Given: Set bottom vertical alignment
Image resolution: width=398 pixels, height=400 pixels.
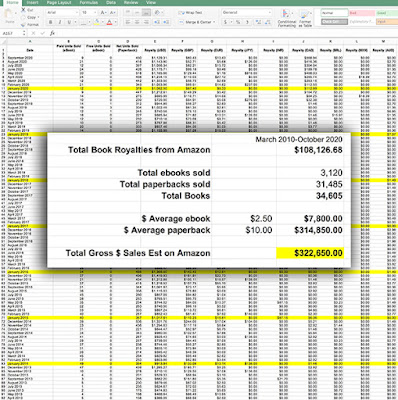Looking at the screenshot, I should coord(146,13).
